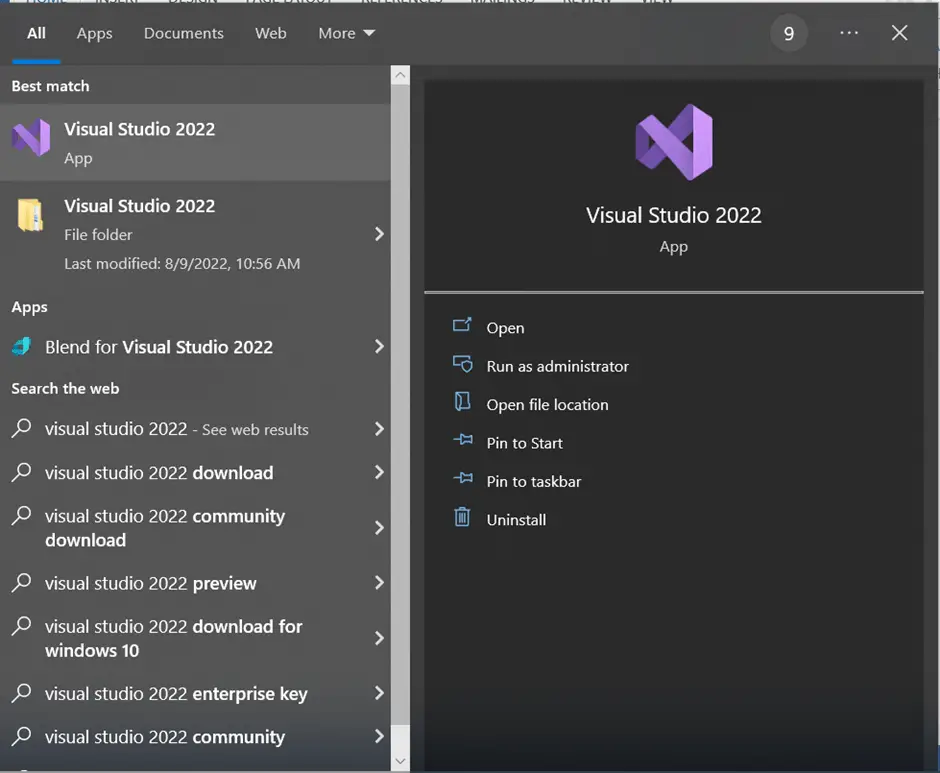Expand 'enterprise key' suggestion chevron
The image size is (940, 773).
[x=379, y=693]
